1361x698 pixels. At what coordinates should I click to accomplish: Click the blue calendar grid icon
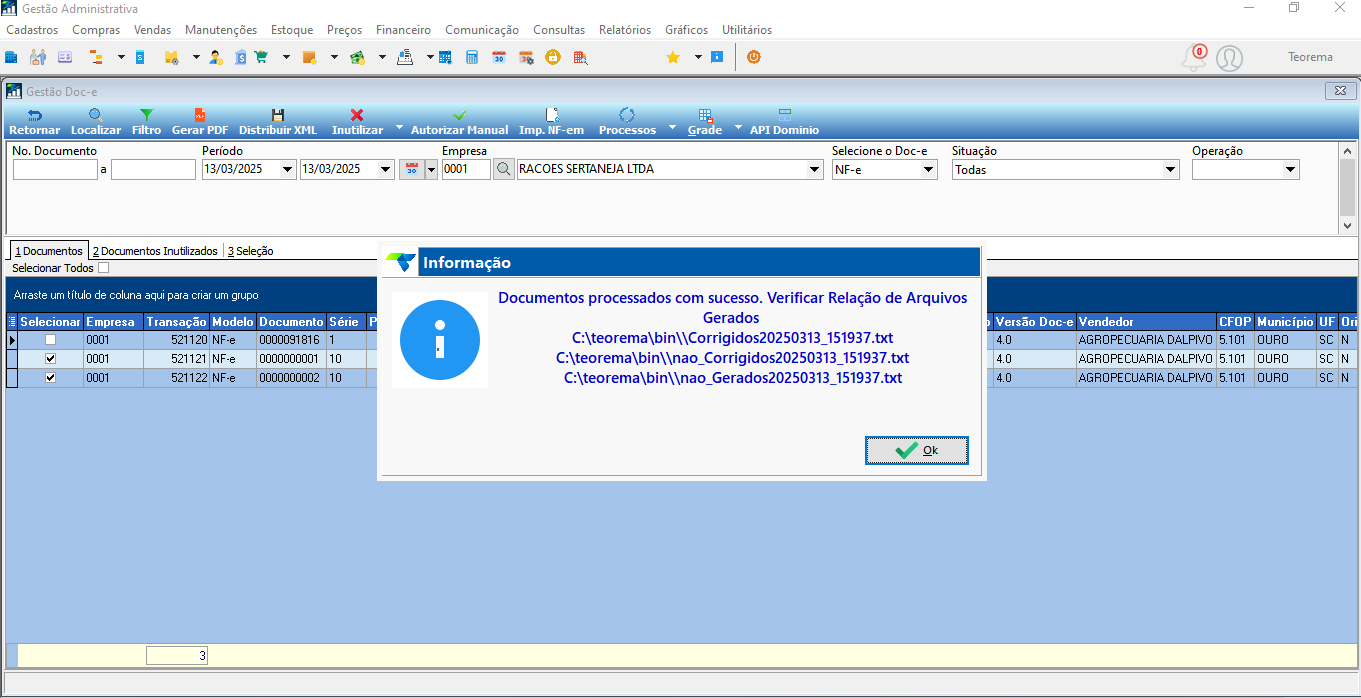coord(445,57)
